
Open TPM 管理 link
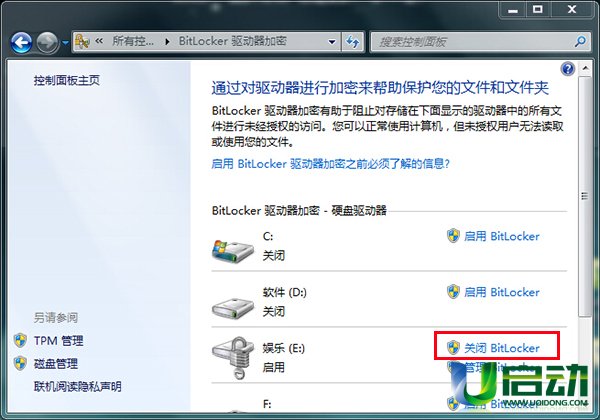(58, 340)
